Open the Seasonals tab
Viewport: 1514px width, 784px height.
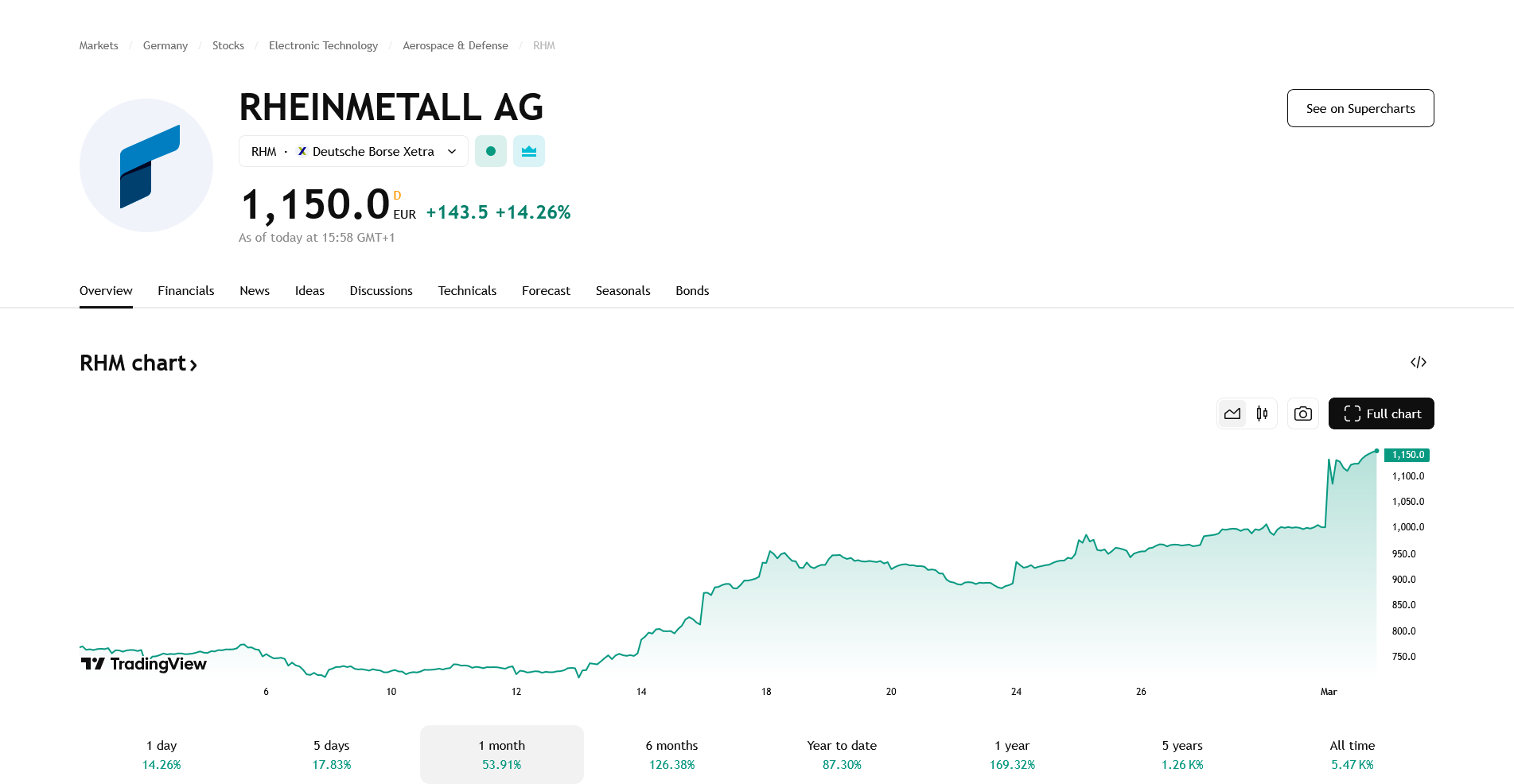(x=623, y=291)
